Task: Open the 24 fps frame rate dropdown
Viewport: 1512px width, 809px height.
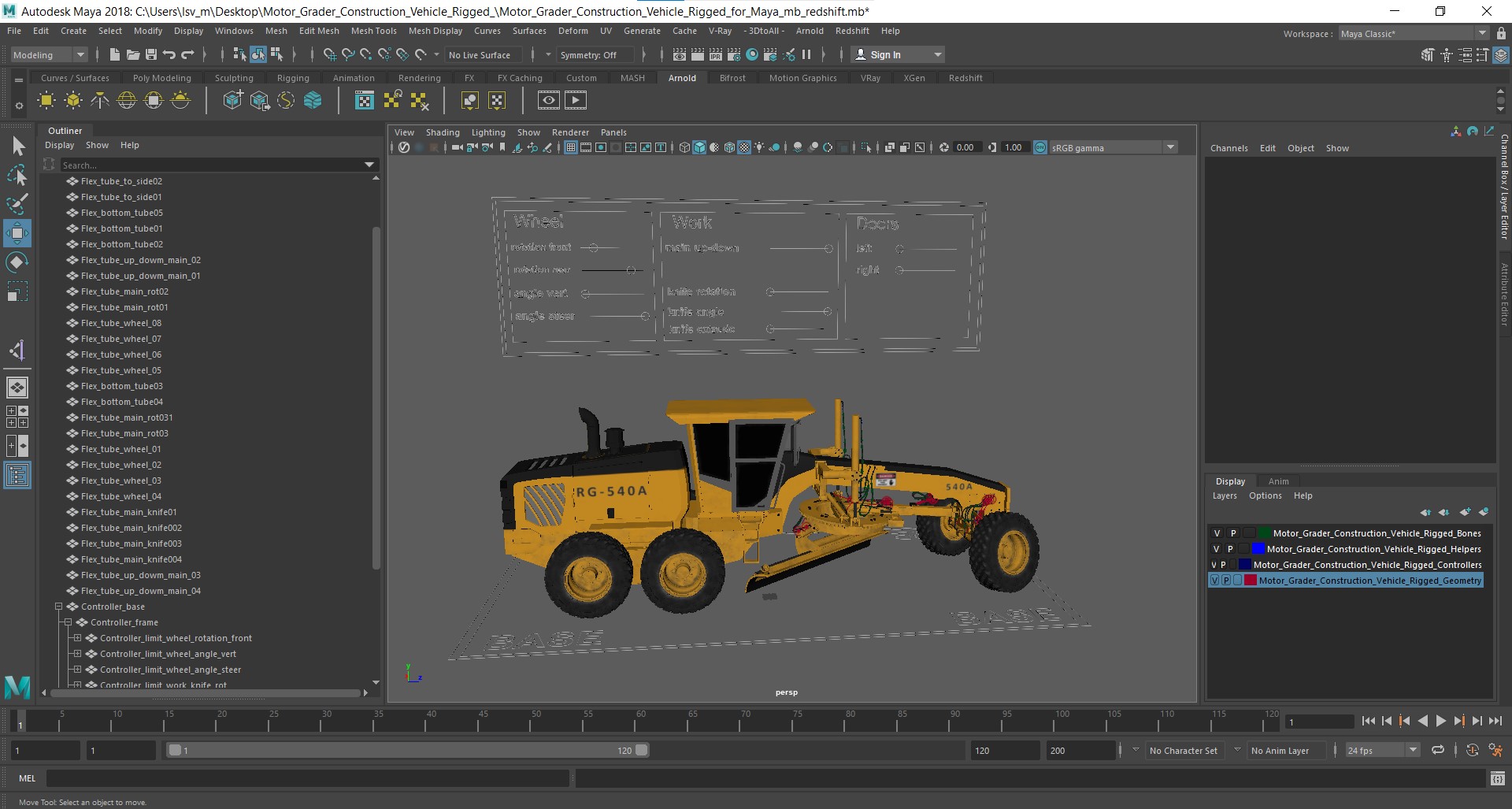Action: (1382, 751)
